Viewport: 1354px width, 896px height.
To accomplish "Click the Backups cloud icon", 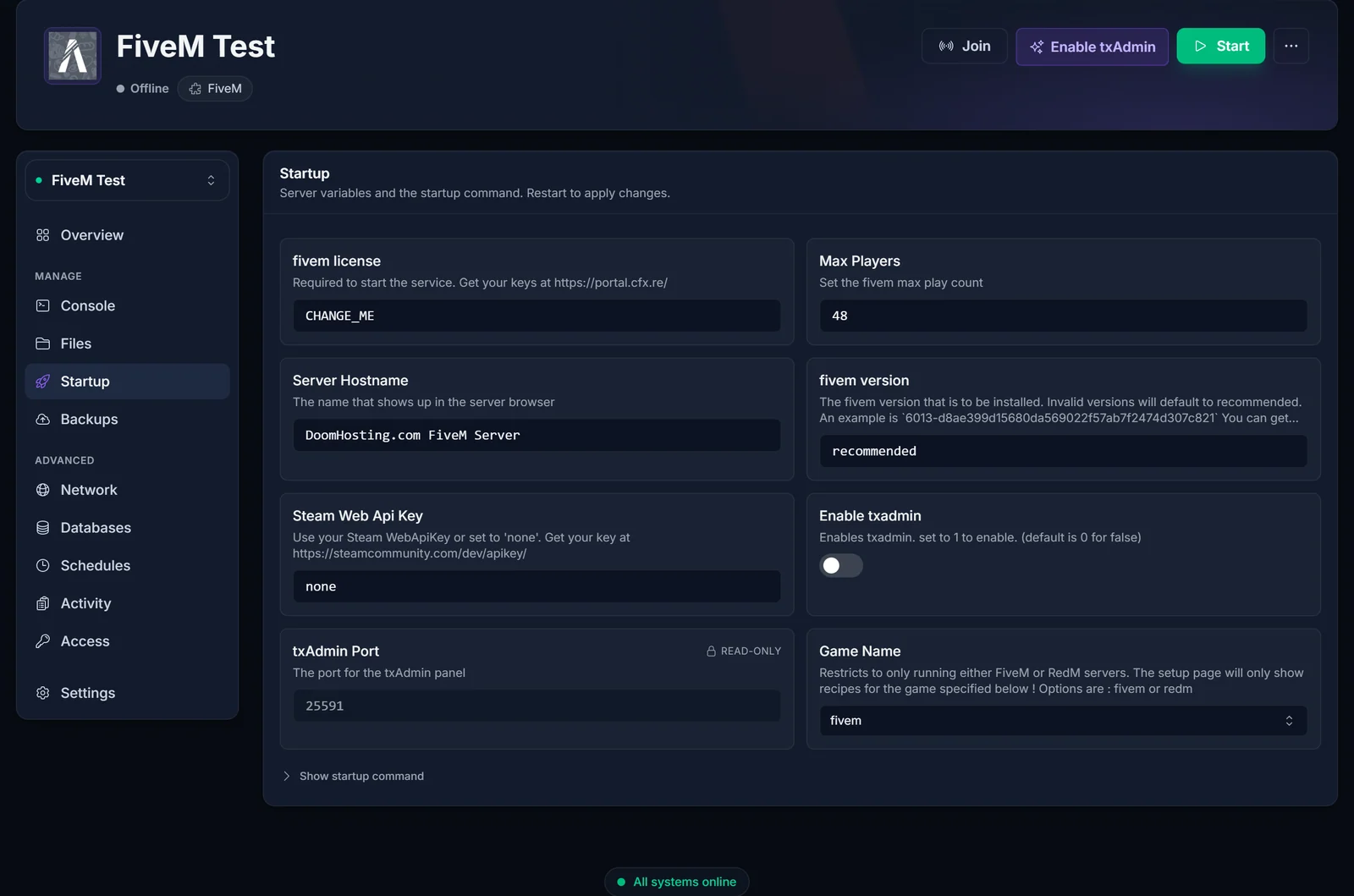I will [x=43, y=419].
